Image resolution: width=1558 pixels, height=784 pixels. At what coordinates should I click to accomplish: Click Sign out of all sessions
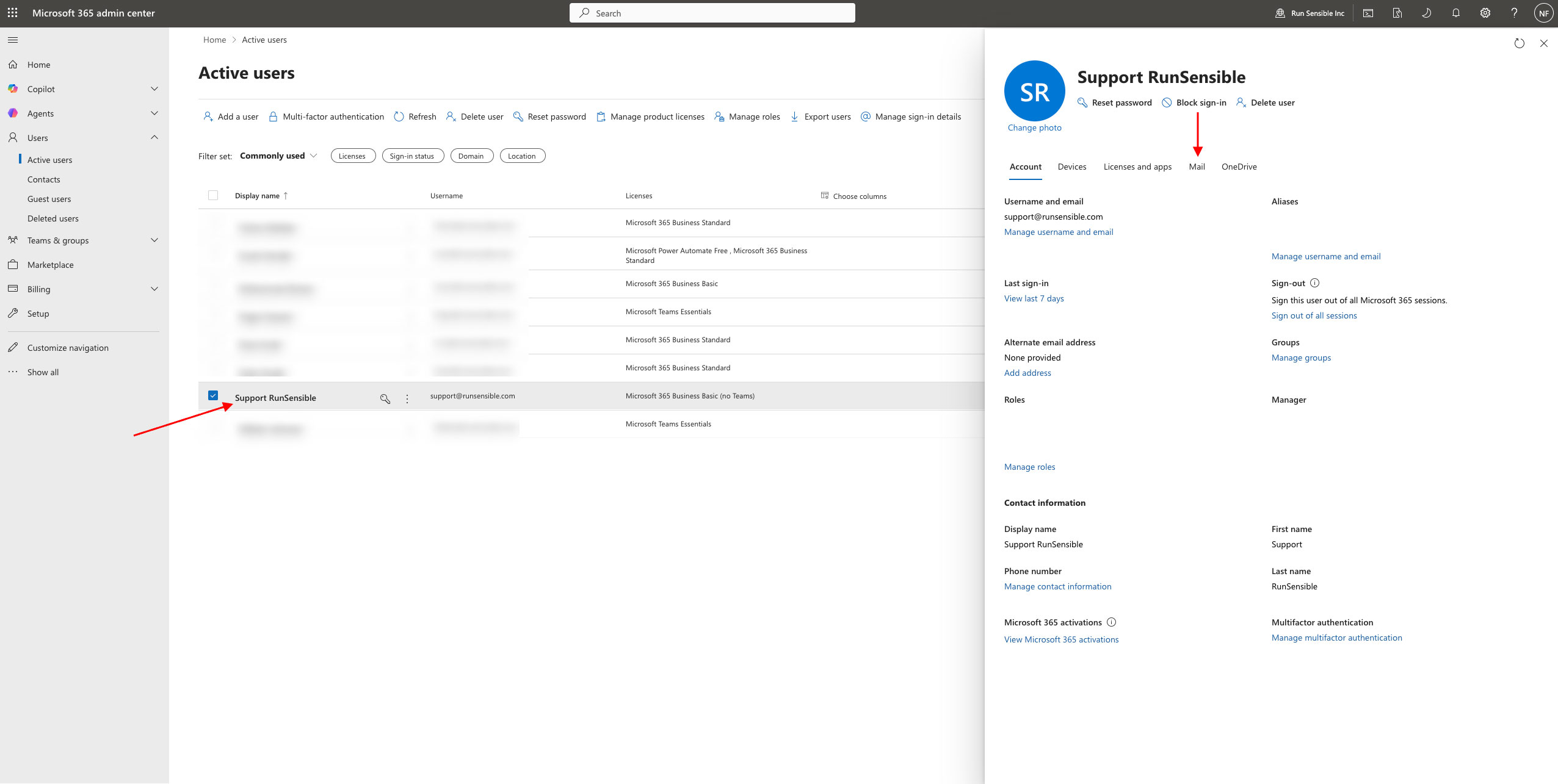pyautogui.click(x=1314, y=315)
